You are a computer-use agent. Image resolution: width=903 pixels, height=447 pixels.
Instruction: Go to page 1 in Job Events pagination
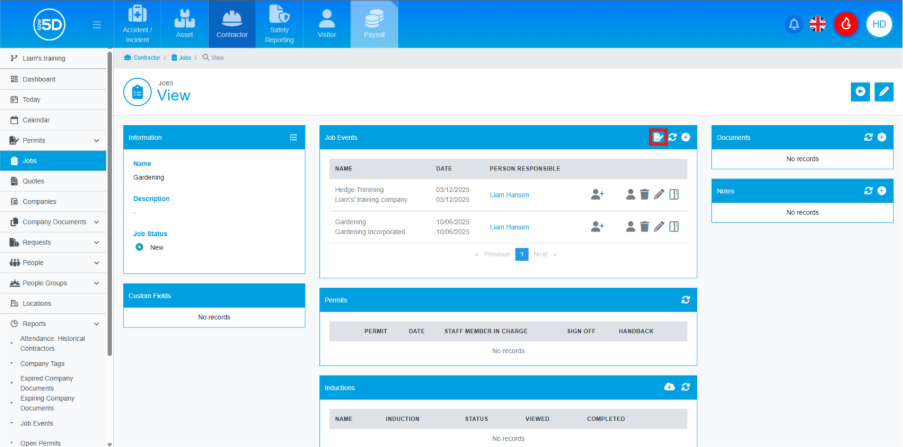[521, 254]
